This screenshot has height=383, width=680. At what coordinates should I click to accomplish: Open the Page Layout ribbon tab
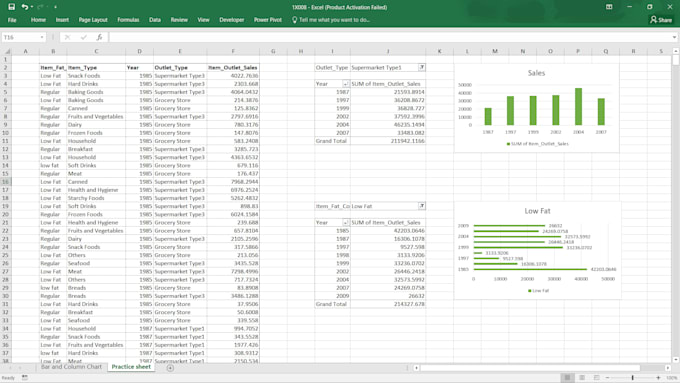(93, 20)
